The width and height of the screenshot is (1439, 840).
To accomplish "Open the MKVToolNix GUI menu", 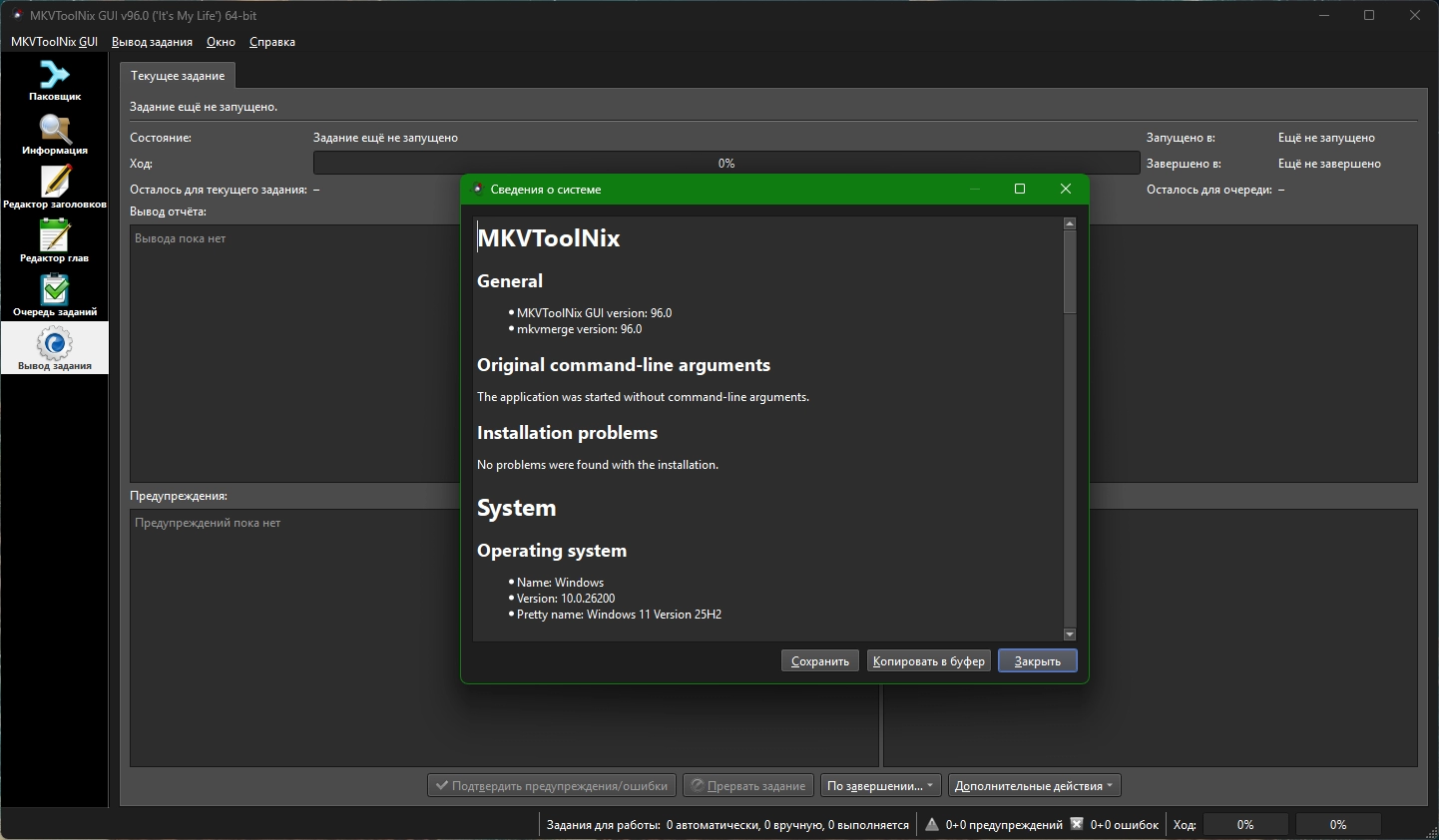I will point(54,42).
